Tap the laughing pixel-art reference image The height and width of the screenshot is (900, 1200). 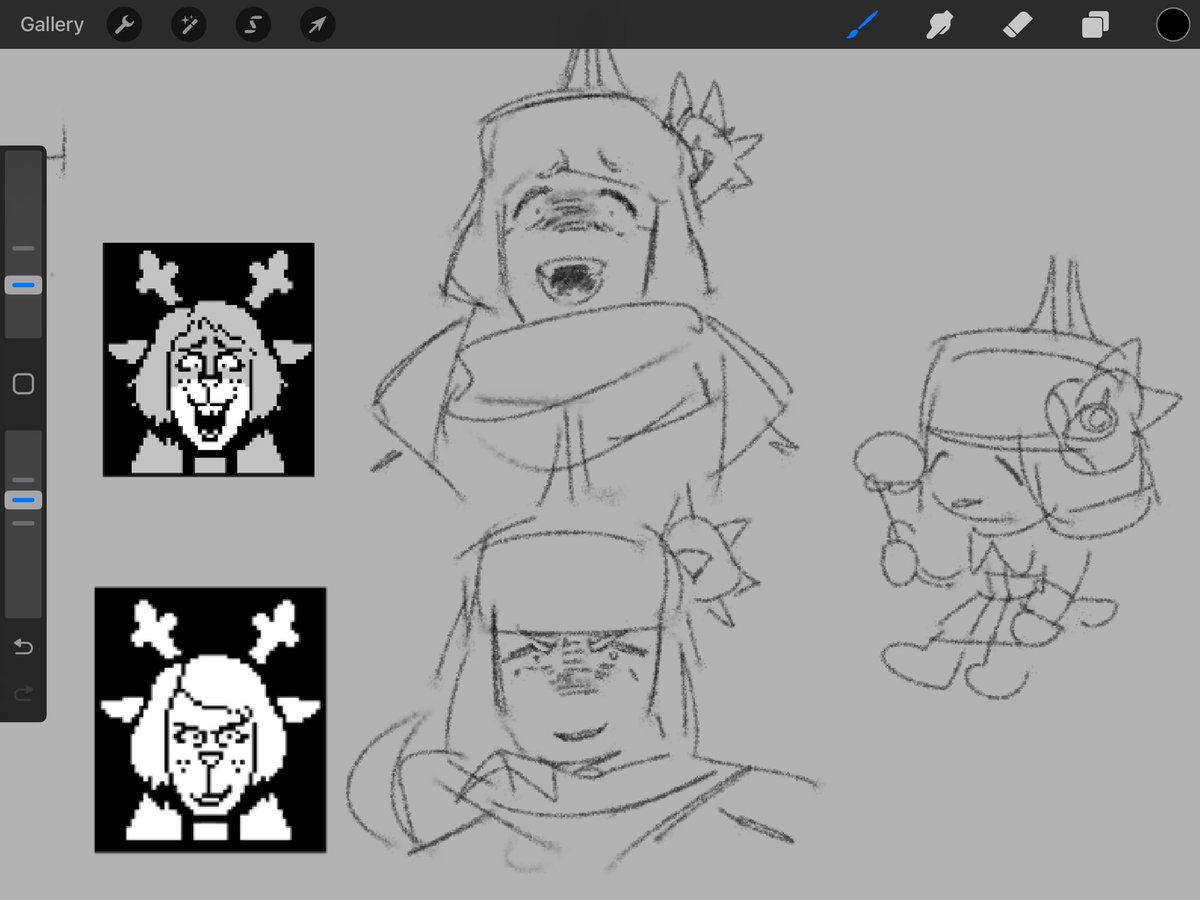tap(208, 359)
